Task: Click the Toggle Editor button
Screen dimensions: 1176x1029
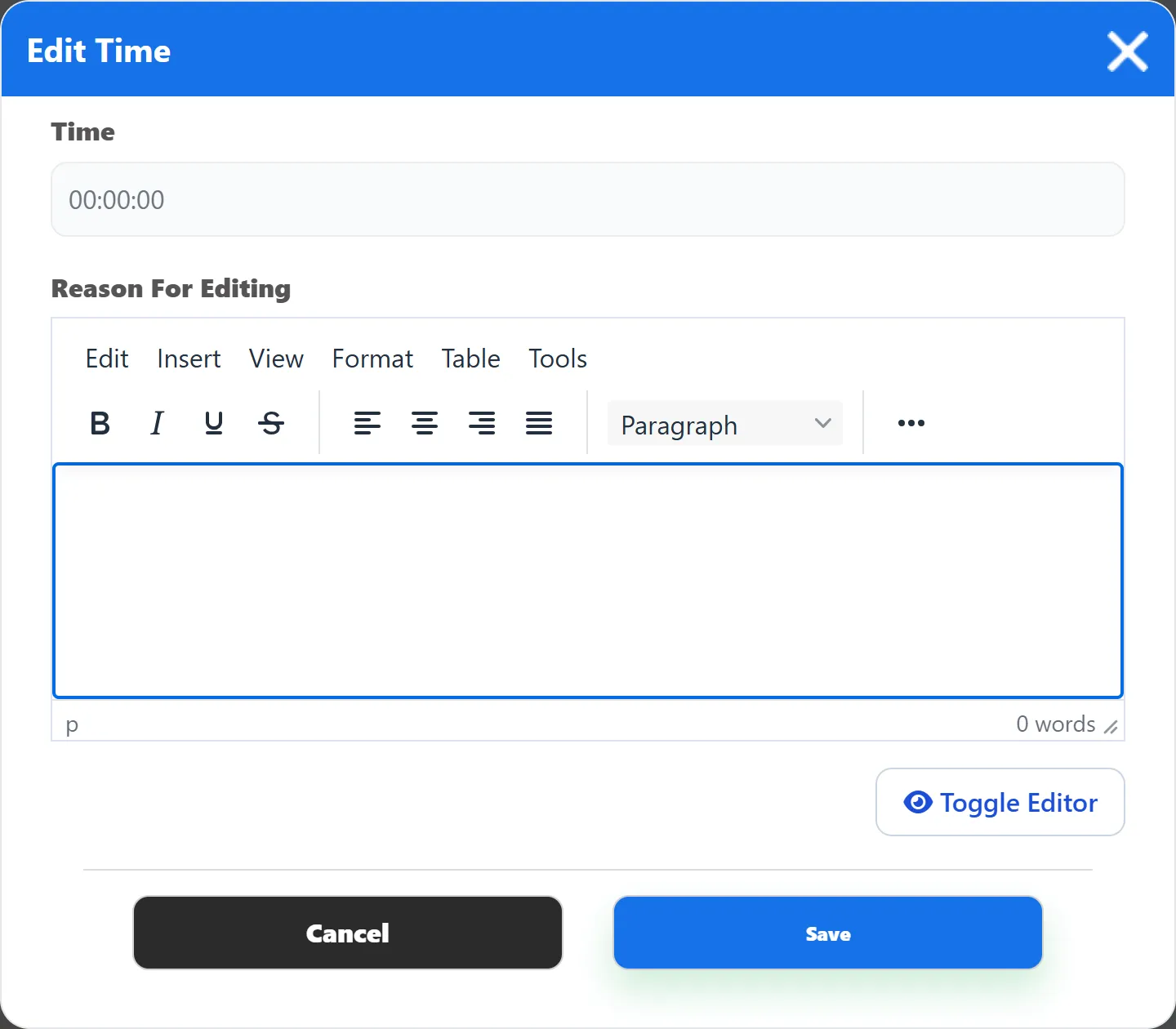Action: coord(1000,802)
